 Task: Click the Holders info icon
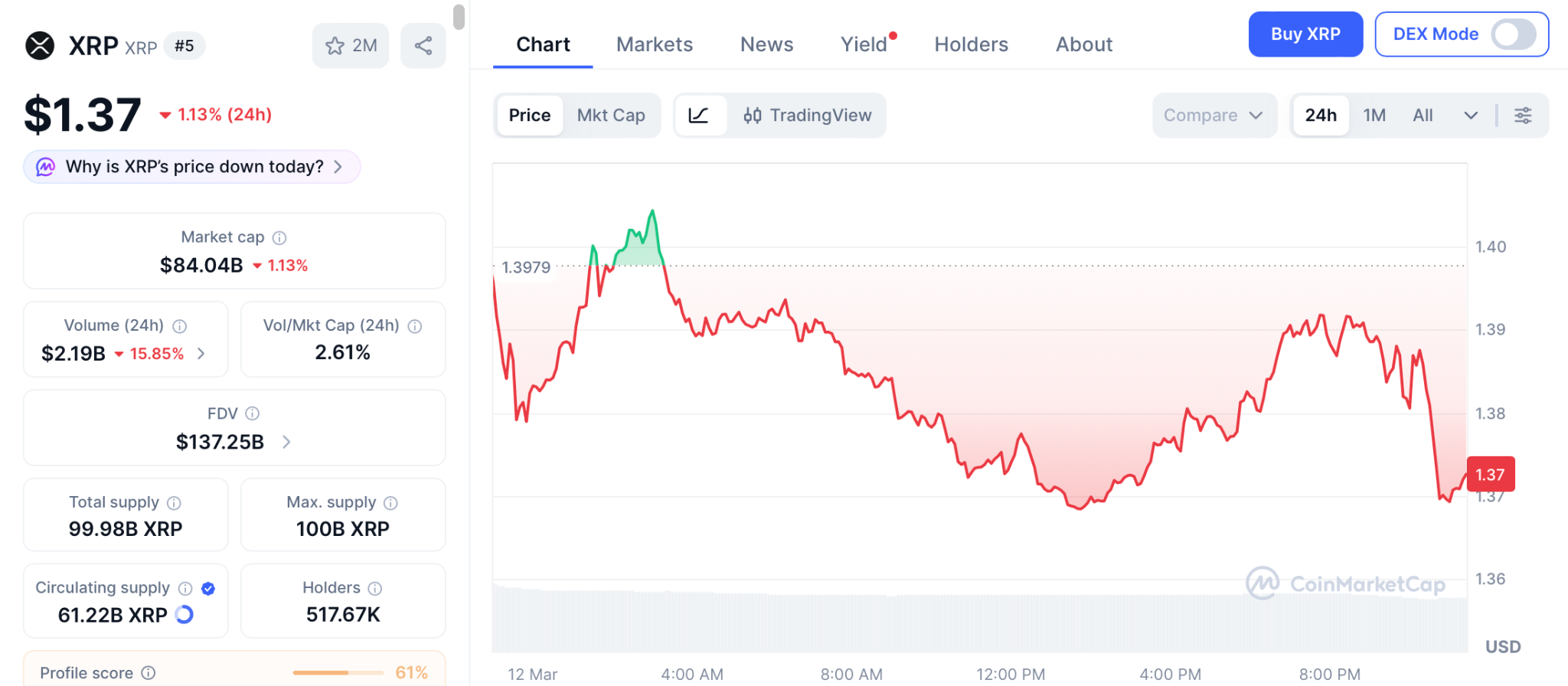click(375, 588)
